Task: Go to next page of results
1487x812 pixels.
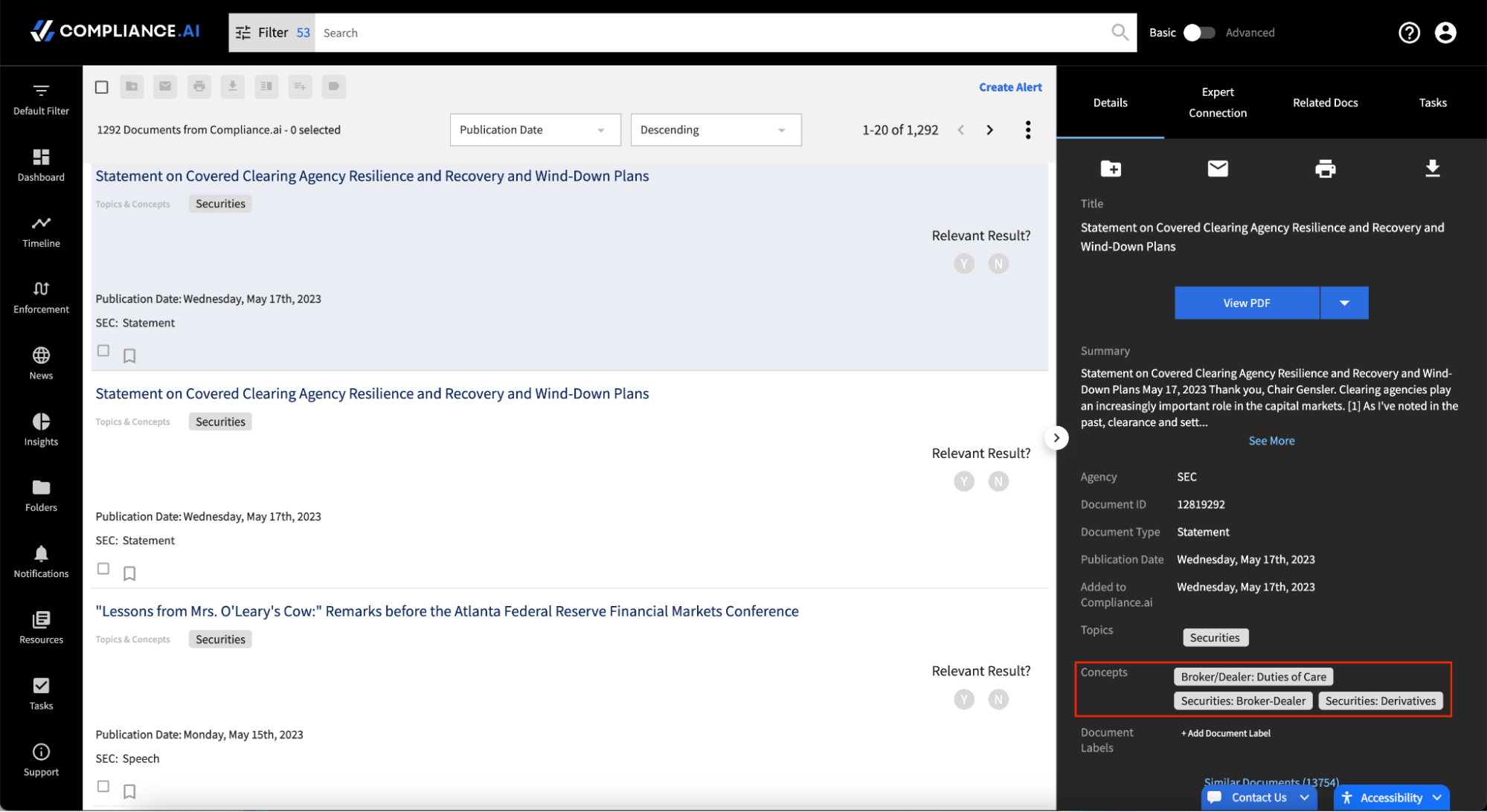Action: click(x=989, y=130)
